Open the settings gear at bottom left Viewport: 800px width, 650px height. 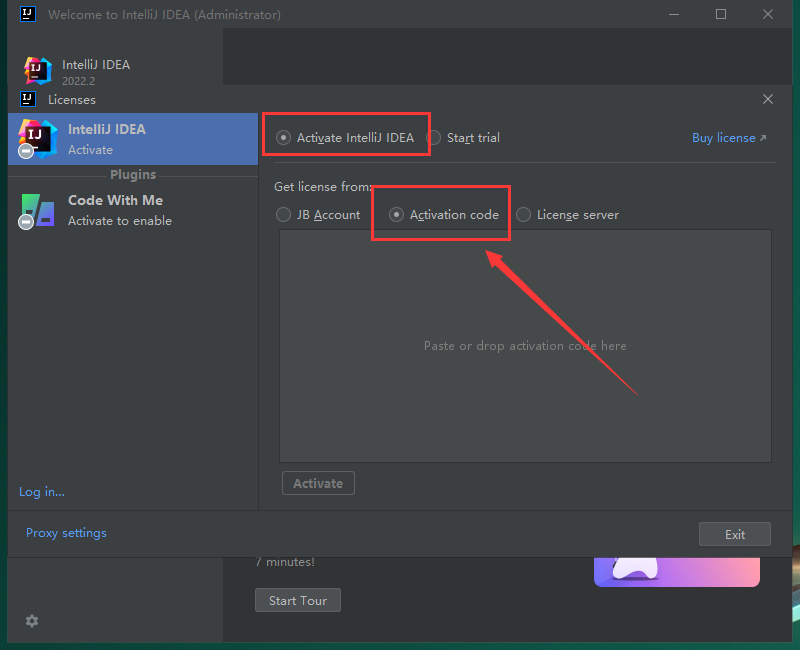tap(31, 621)
